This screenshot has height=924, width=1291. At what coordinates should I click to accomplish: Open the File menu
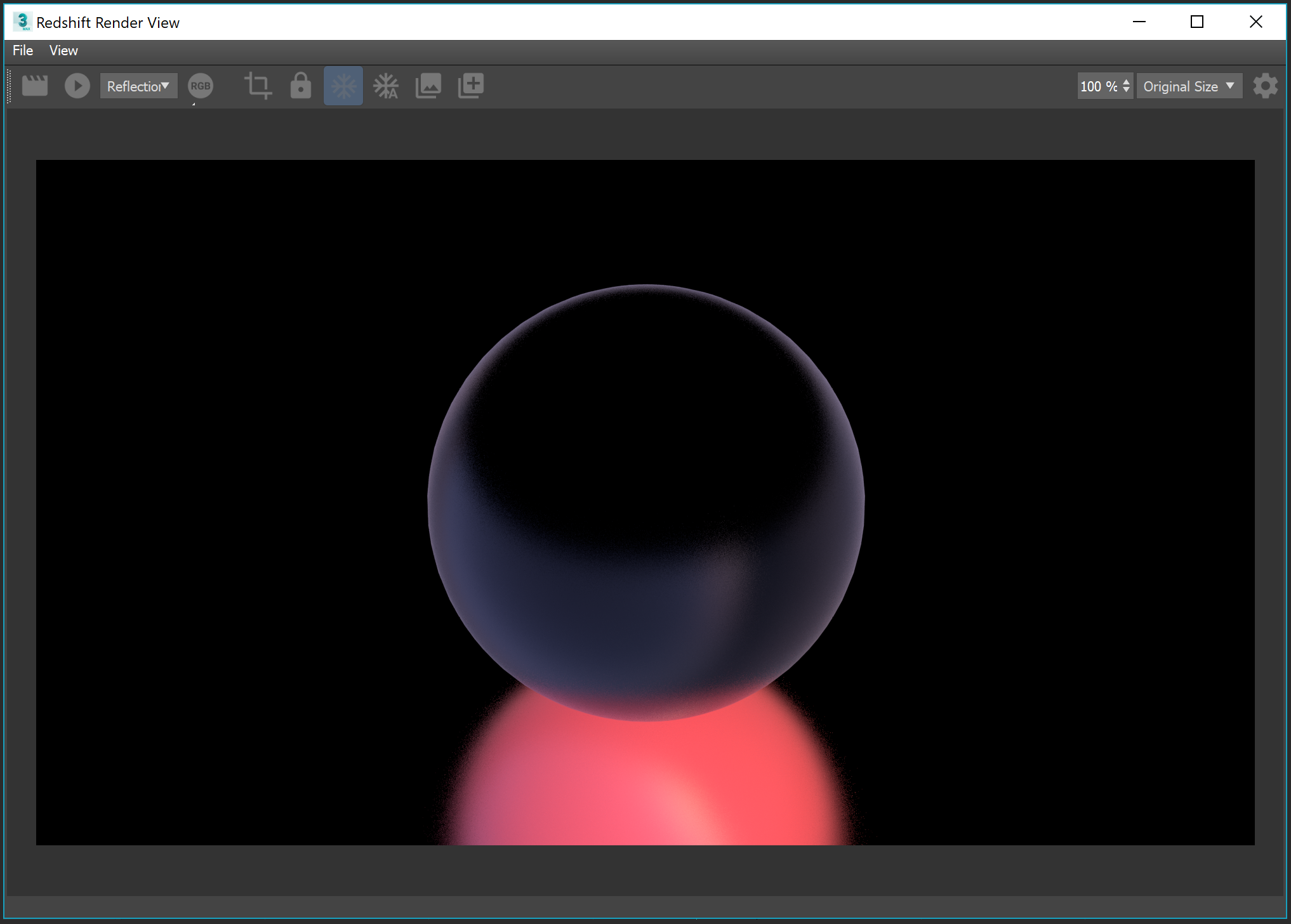(x=23, y=51)
